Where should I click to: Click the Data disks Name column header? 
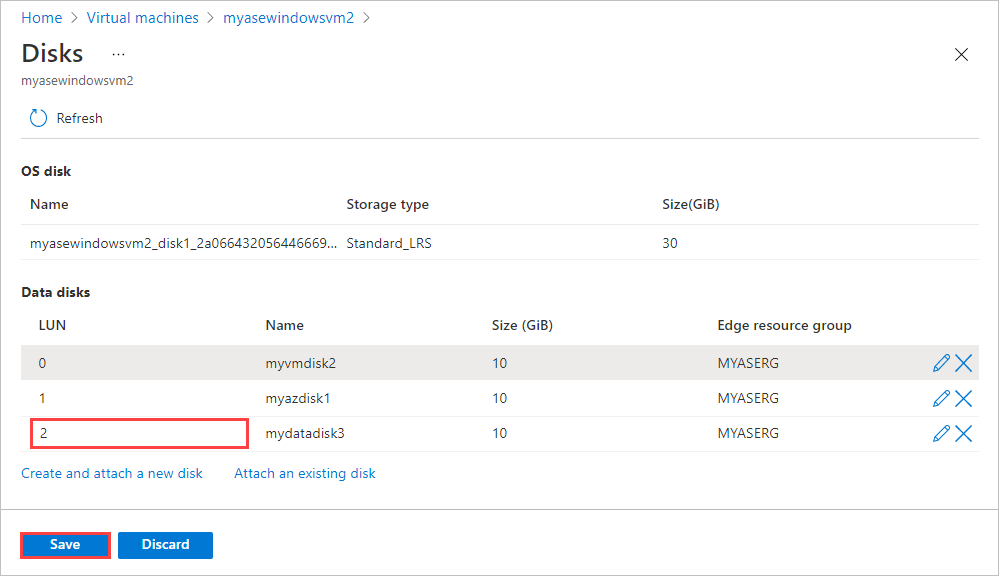(x=284, y=325)
